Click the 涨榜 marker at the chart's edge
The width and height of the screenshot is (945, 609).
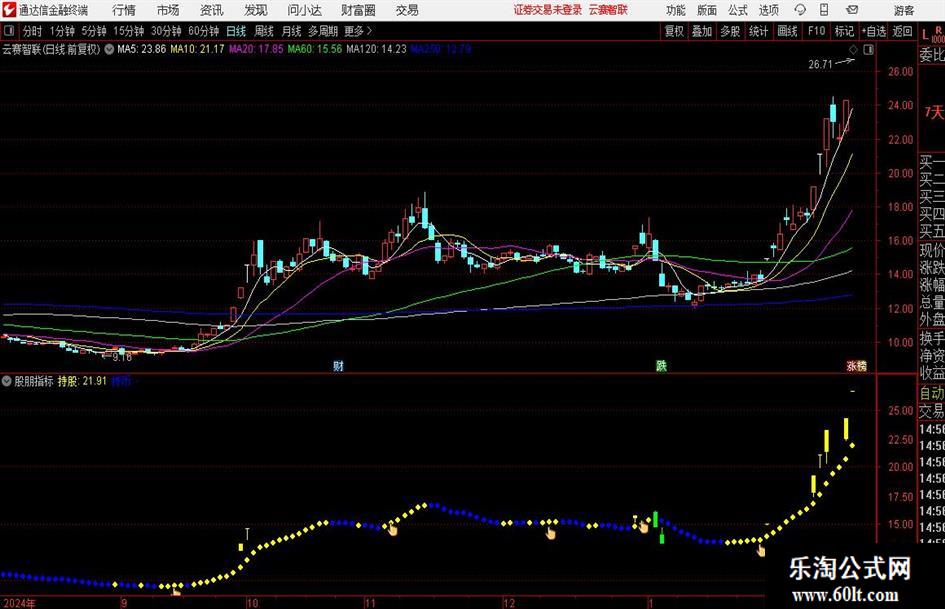pos(856,365)
